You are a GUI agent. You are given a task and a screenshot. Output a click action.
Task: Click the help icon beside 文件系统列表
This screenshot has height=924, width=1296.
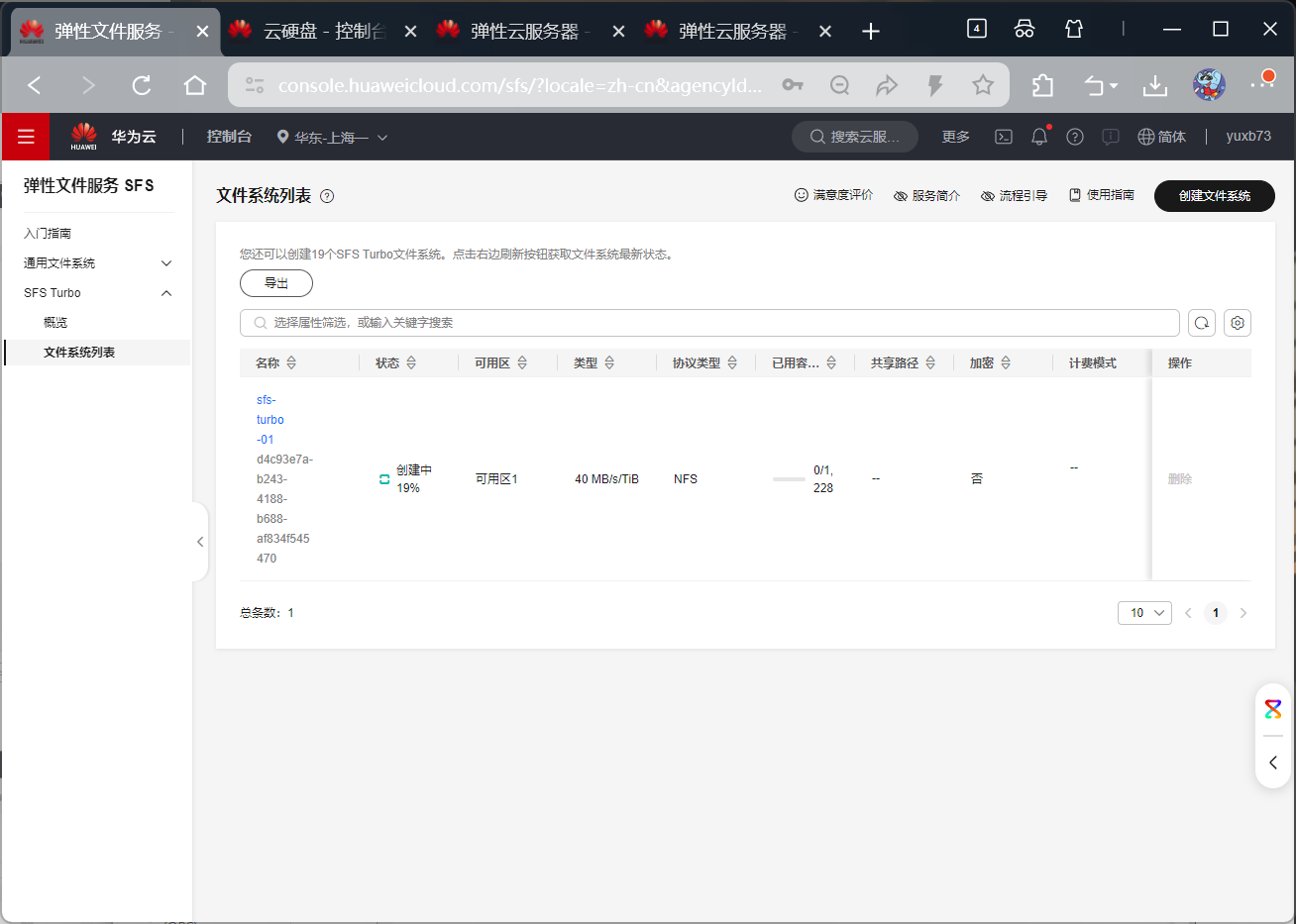pyautogui.click(x=327, y=196)
